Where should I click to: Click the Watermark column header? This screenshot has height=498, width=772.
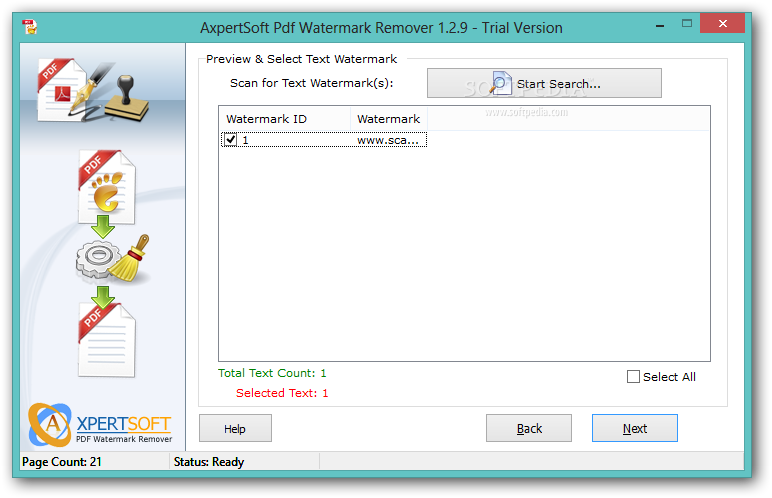(388, 119)
